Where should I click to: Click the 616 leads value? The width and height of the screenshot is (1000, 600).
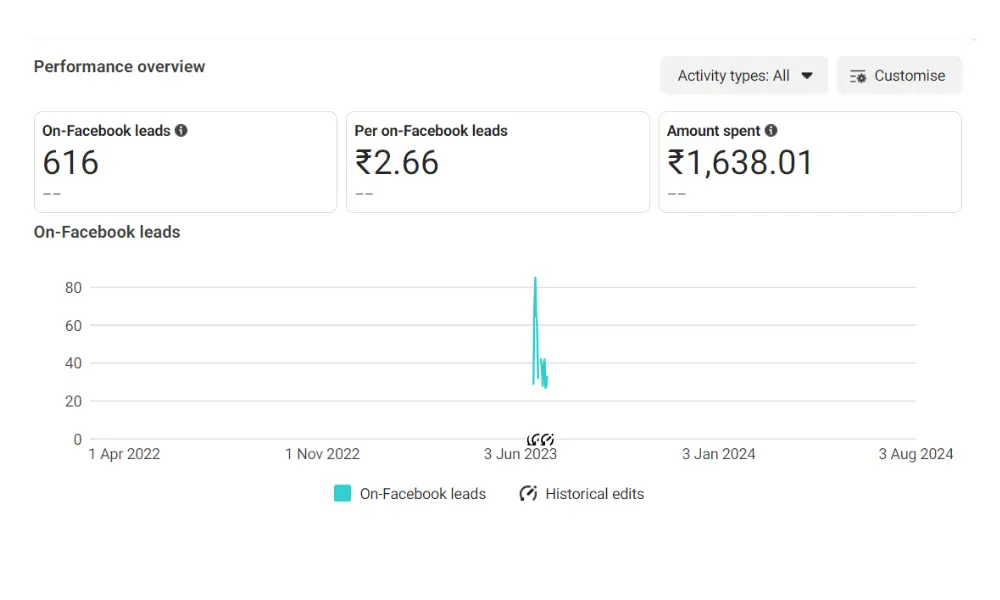pyautogui.click(x=70, y=162)
